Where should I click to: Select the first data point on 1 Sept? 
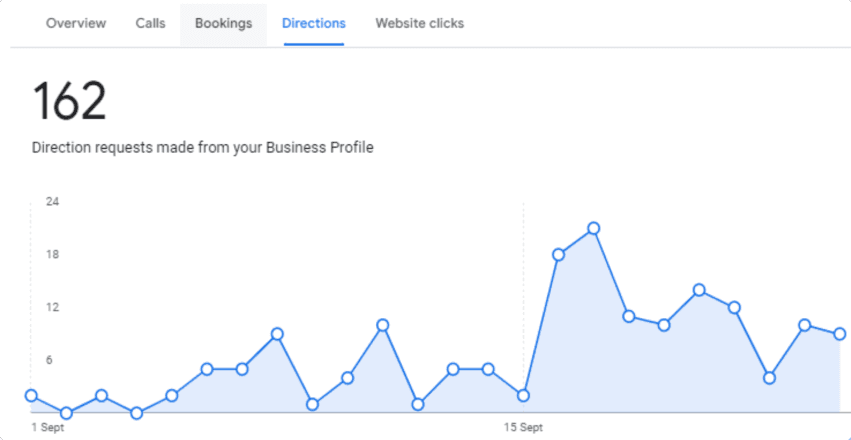pyautogui.click(x=31, y=396)
